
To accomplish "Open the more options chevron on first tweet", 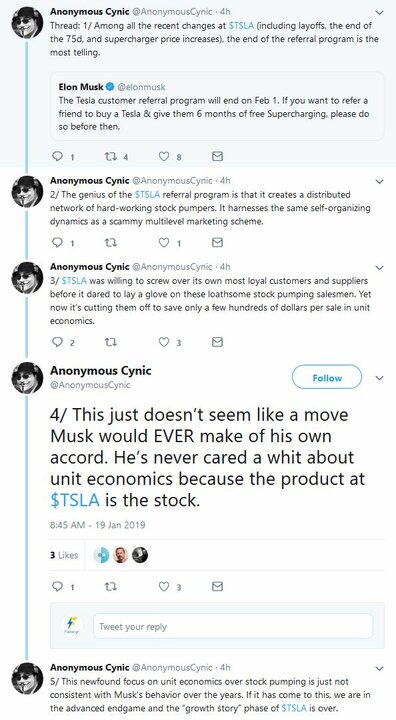I will pos(379,12).
